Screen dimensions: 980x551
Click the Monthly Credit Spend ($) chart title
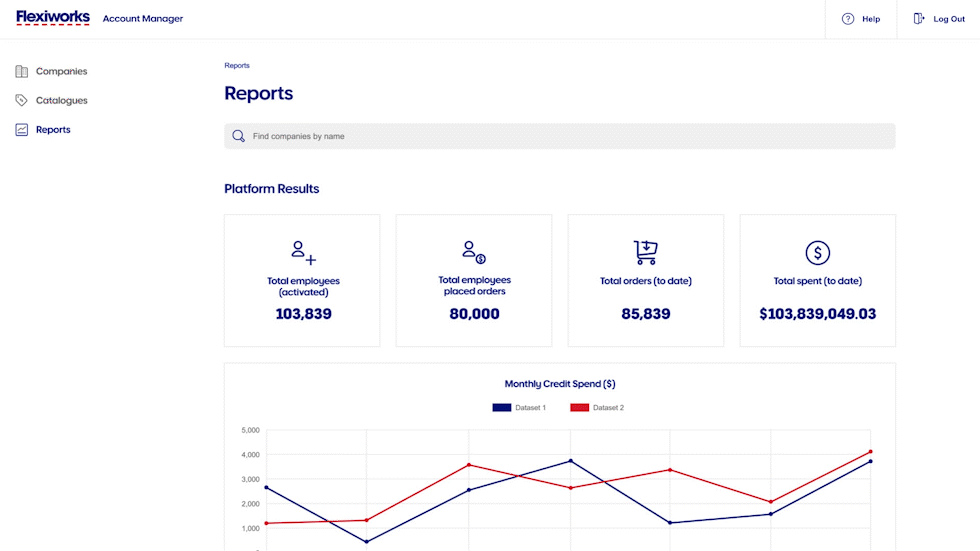[x=560, y=384]
